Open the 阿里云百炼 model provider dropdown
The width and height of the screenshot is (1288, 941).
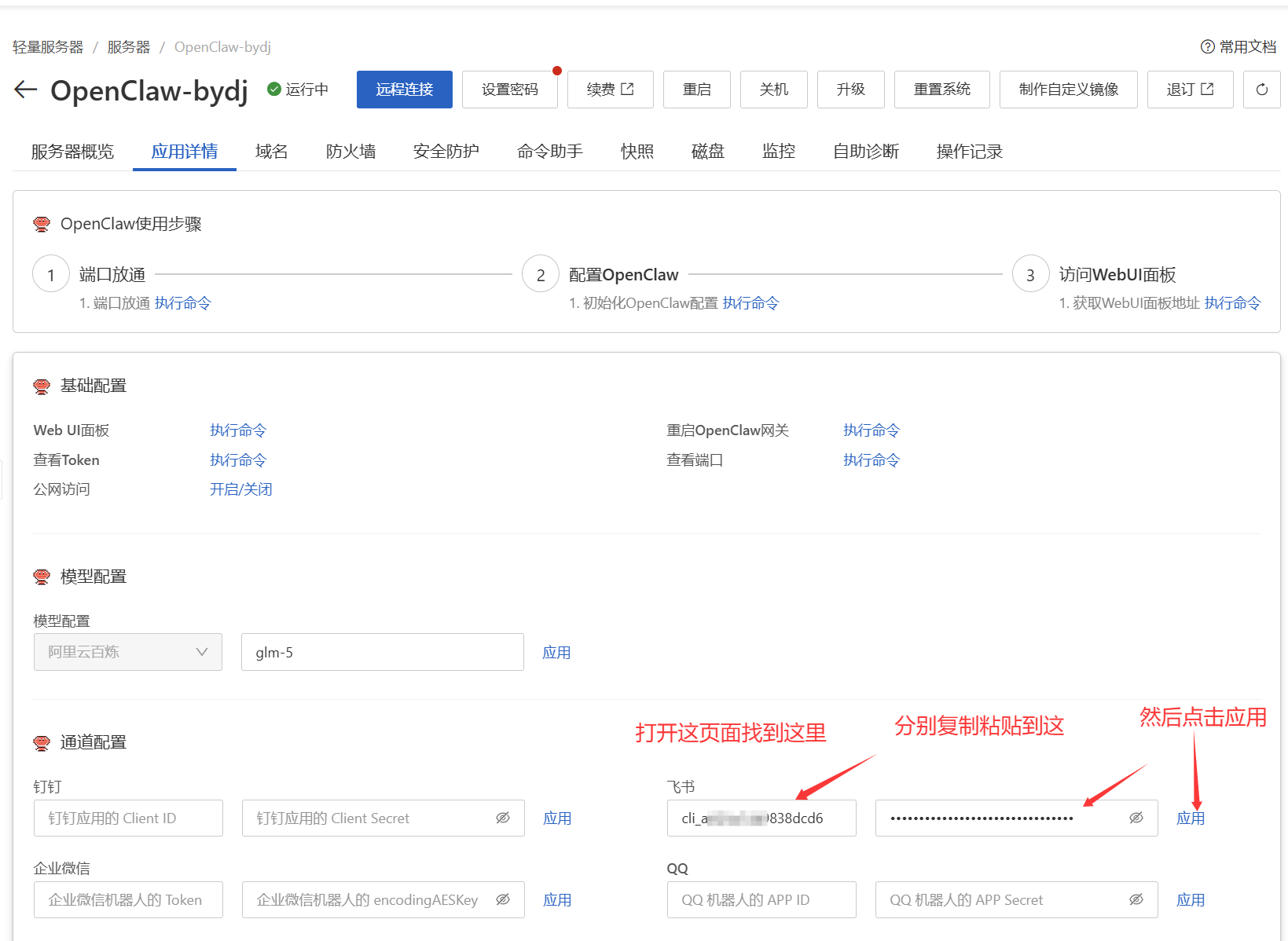[x=127, y=651]
